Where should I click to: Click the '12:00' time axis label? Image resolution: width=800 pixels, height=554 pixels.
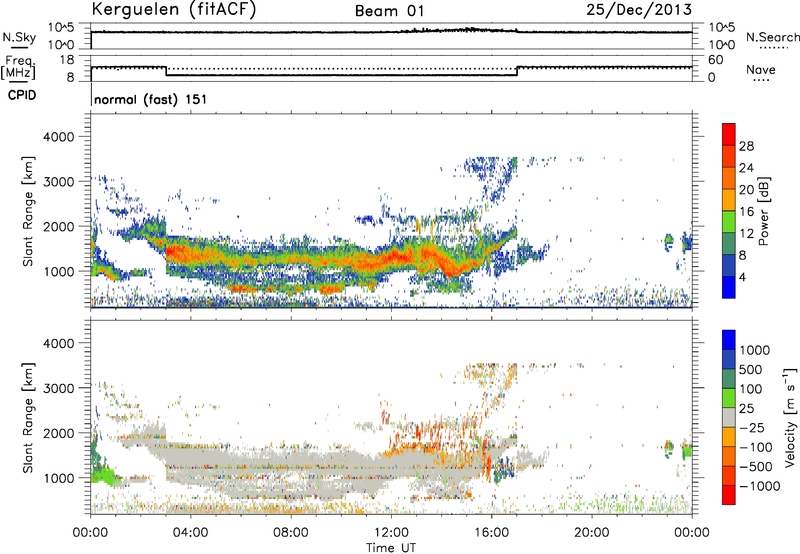[392, 533]
